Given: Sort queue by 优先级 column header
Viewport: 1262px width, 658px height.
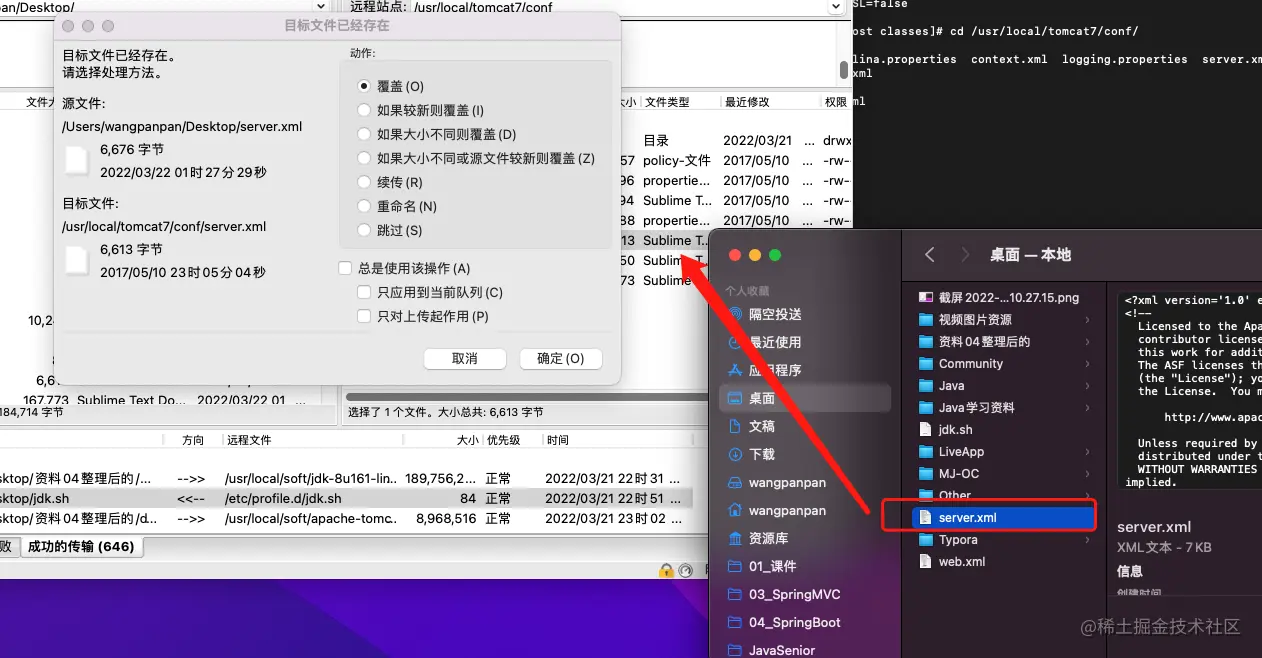Looking at the screenshot, I should click(512, 440).
